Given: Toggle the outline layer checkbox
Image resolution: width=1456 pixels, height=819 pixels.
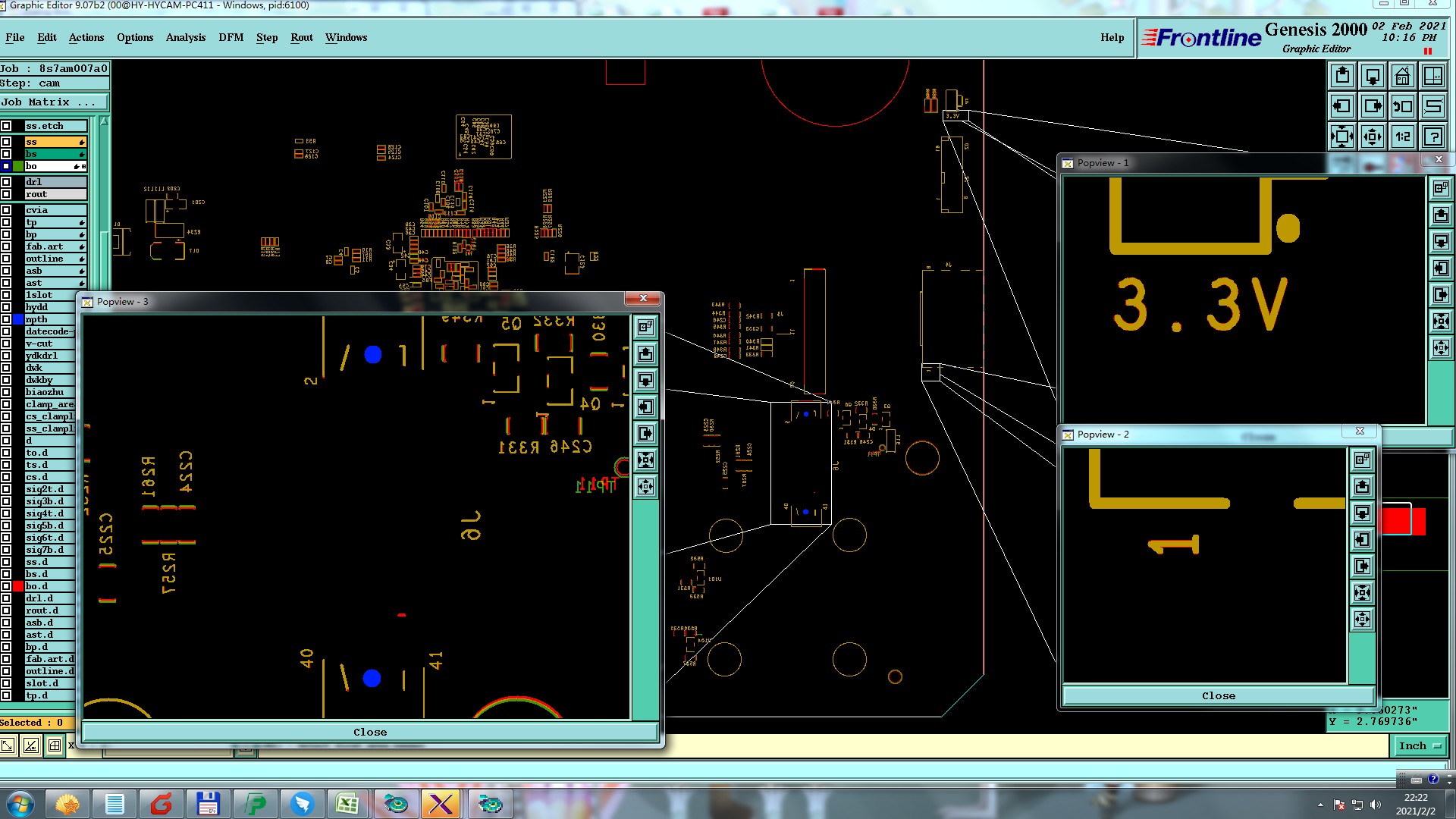Looking at the screenshot, I should click(6, 259).
